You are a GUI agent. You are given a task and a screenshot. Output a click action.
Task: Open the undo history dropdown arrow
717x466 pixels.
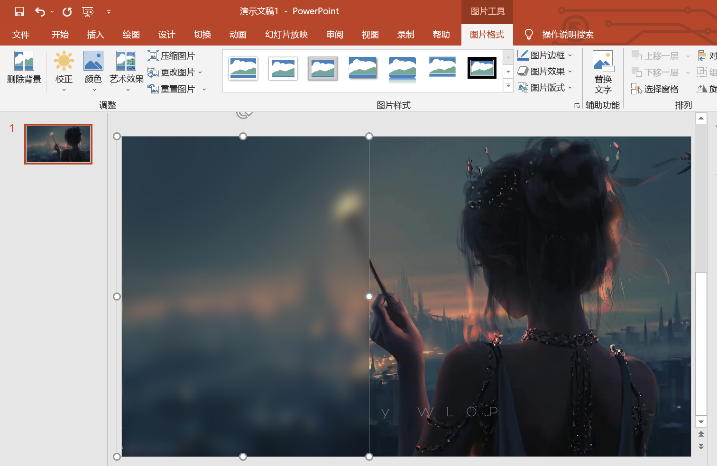[52, 12]
